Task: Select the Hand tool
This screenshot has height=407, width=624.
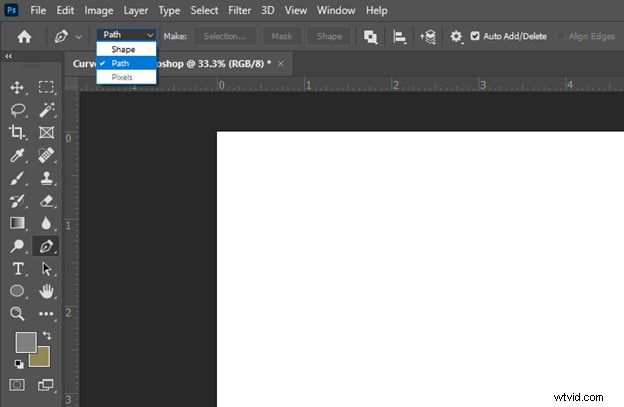Action: [46, 291]
